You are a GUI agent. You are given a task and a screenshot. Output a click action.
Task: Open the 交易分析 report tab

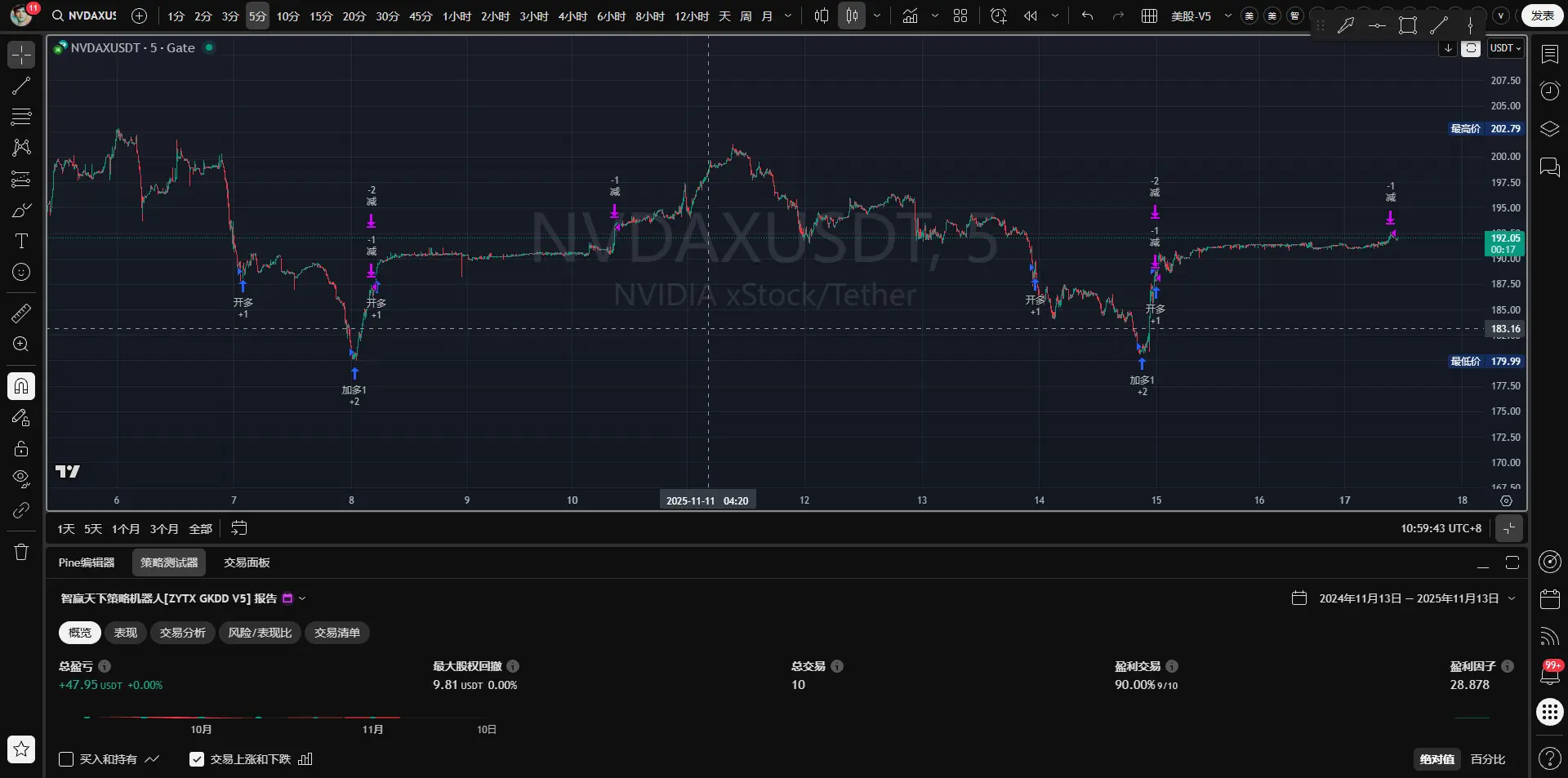(x=183, y=633)
